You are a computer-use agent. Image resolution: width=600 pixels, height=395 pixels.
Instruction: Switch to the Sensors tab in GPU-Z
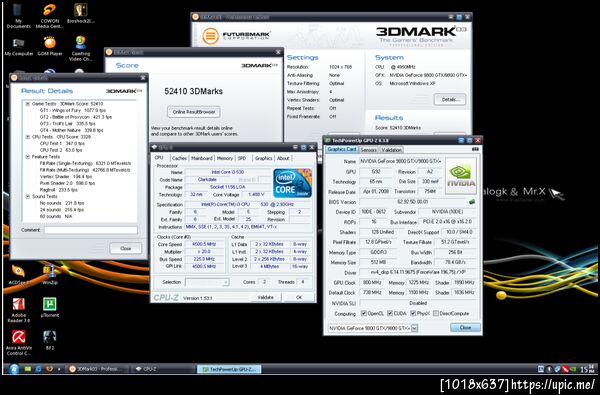(368, 150)
